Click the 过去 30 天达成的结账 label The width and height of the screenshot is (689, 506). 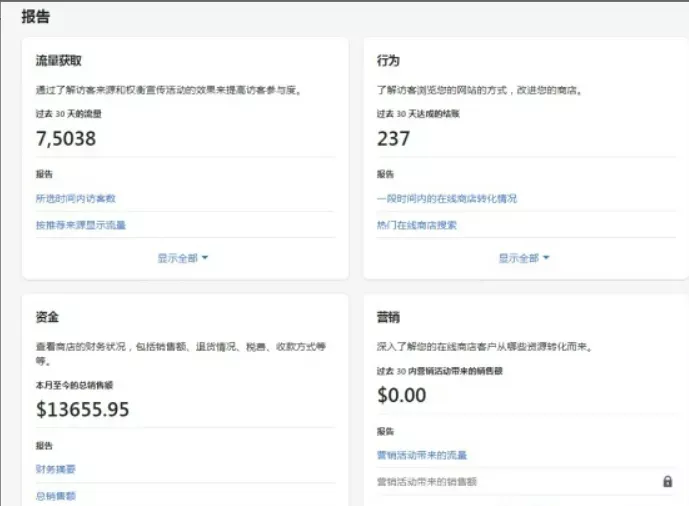click(x=418, y=114)
